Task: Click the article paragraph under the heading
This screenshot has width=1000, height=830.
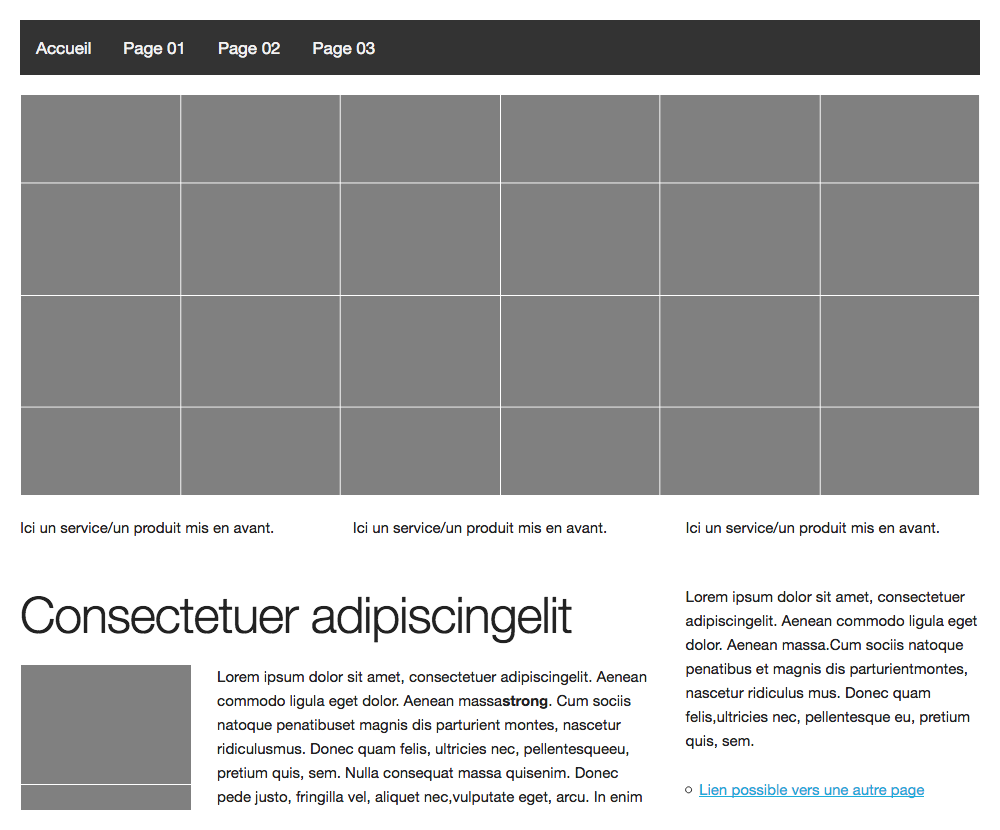Action: (x=430, y=737)
